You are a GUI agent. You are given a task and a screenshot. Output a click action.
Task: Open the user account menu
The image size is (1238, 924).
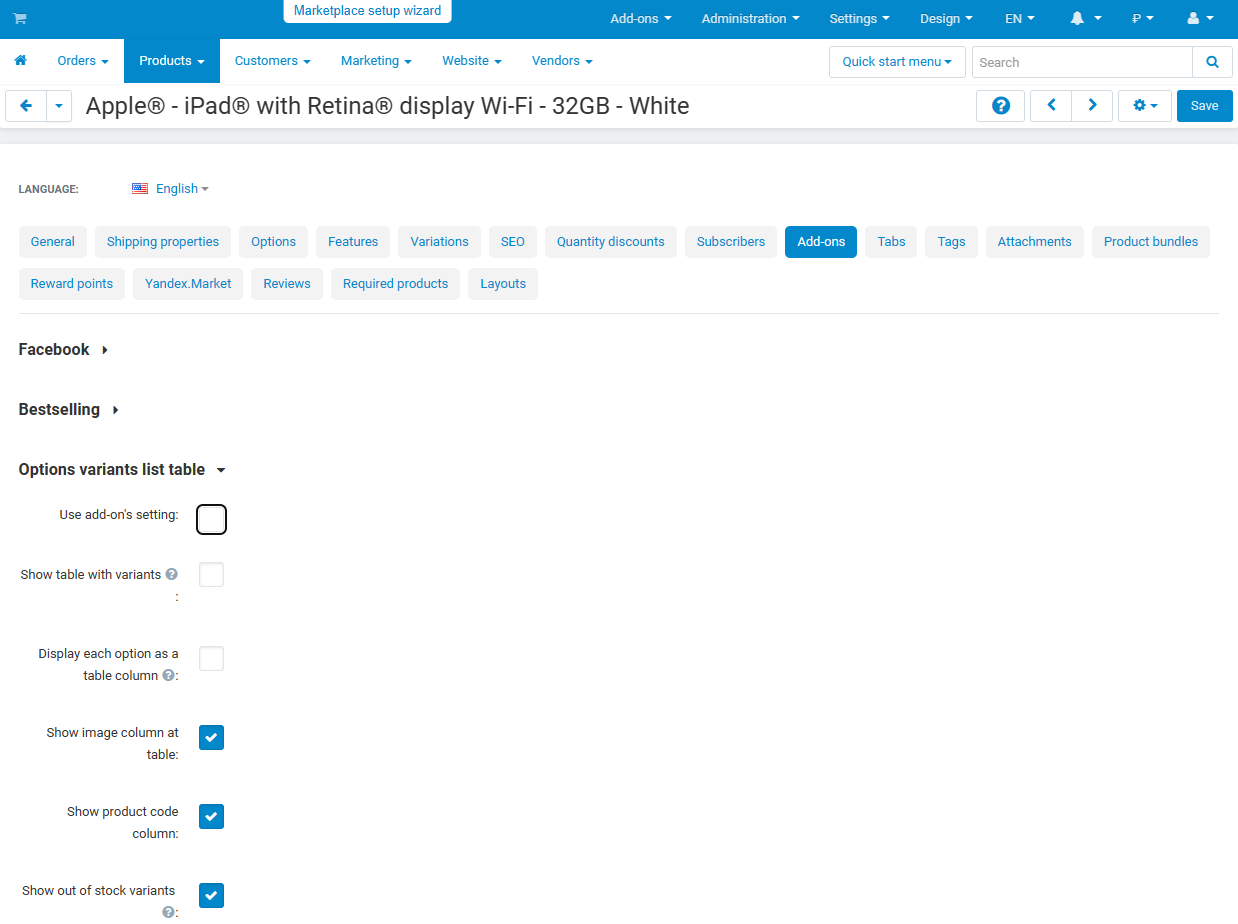[x=1200, y=19]
